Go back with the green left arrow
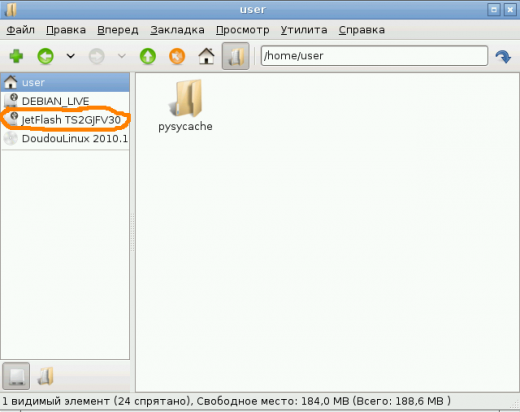The height and width of the screenshot is (412, 520). 45,56
